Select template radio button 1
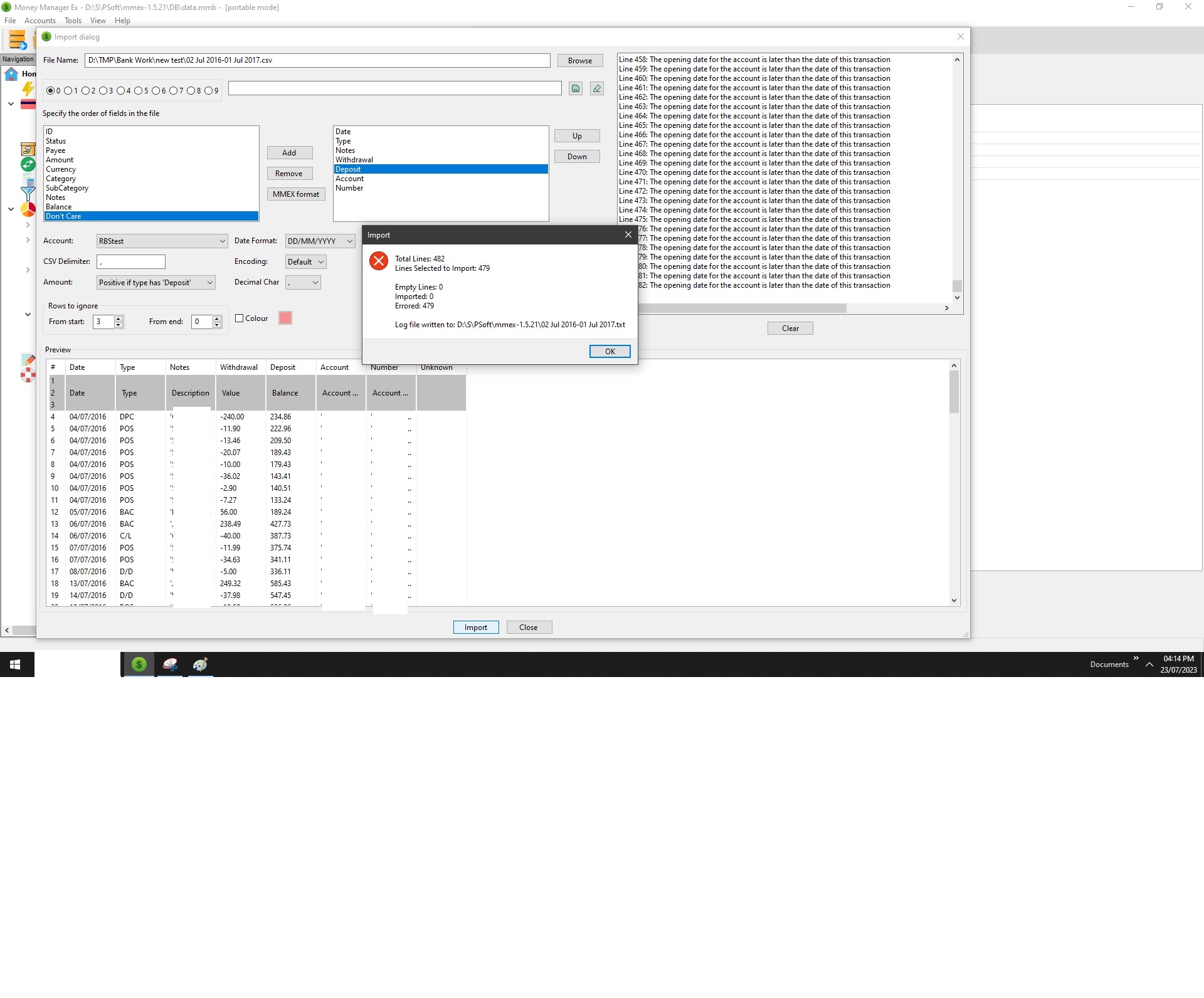The image size is (1204, 998). [x=69, y=90]
